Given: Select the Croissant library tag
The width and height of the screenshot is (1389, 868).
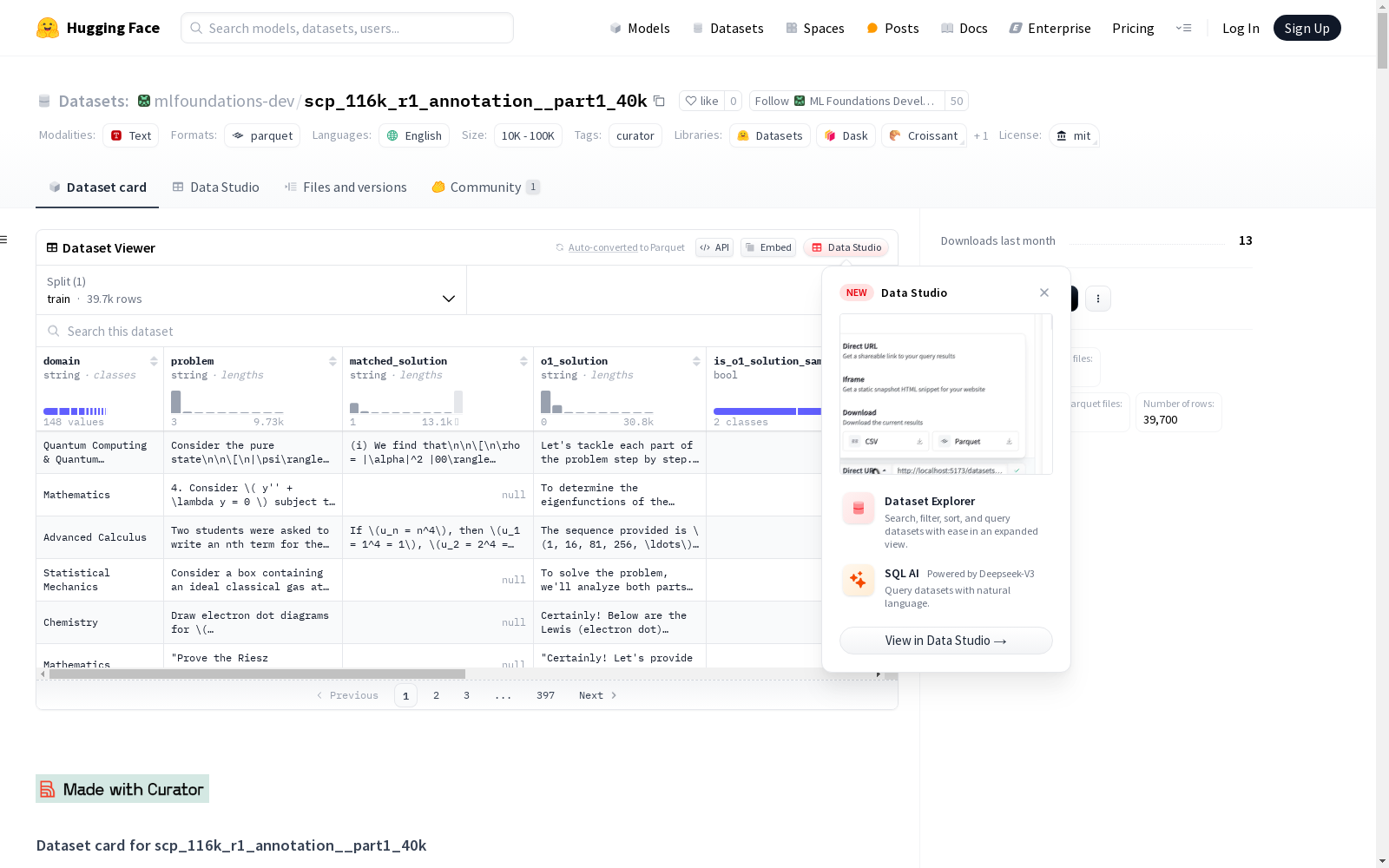Looking at the screenshot, I should 924,135.
